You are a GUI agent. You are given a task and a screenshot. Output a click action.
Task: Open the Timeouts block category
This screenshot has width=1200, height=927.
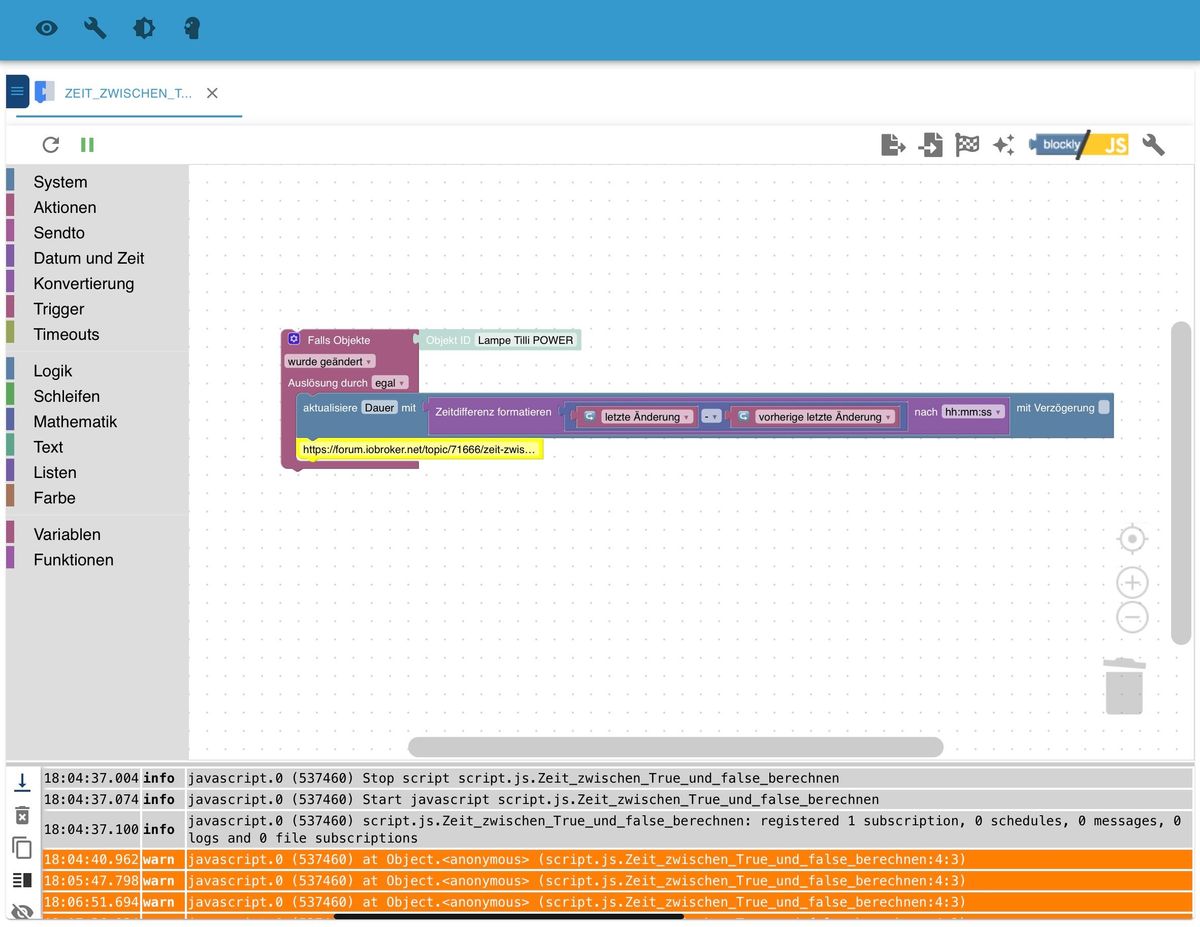click(66, 334)
